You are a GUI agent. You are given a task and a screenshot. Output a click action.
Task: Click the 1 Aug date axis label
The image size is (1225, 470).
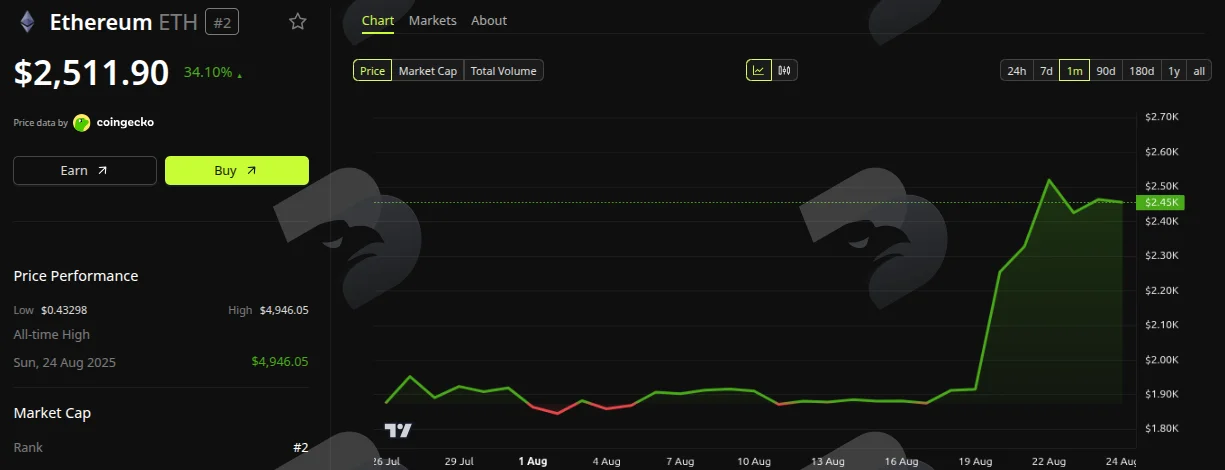point(532,461)
